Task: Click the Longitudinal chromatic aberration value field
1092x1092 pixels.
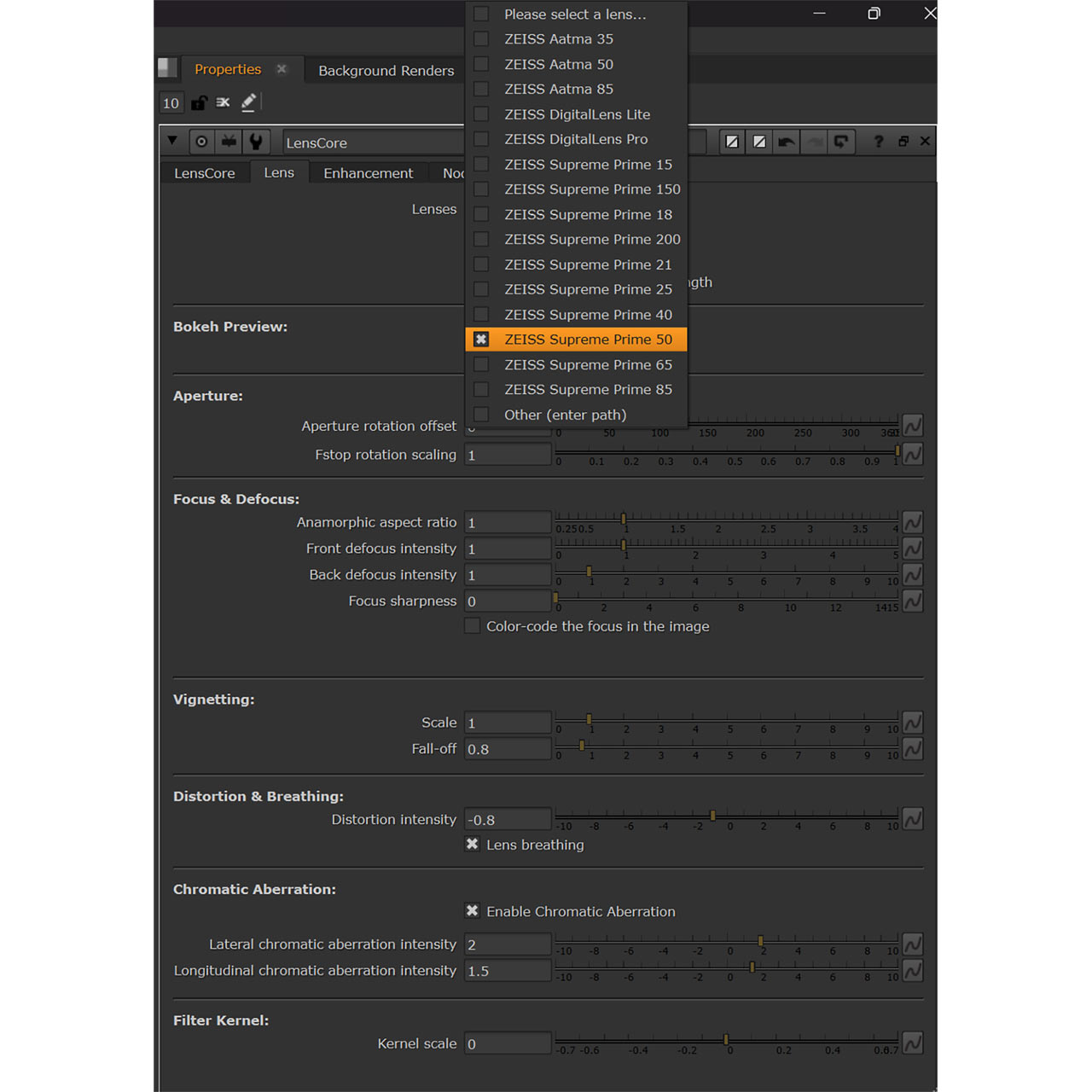Action: pyautogui.click(x=508, y=971)
